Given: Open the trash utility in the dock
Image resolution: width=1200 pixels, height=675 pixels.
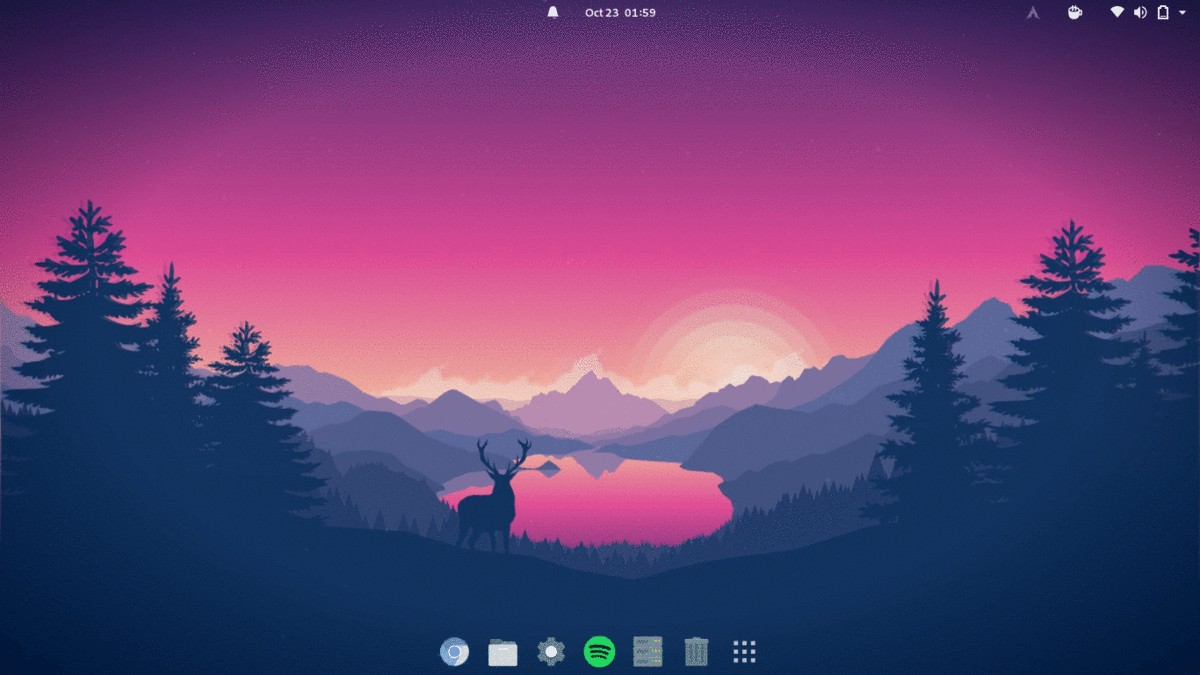Looking at the screenshot, I should [694, 650].
